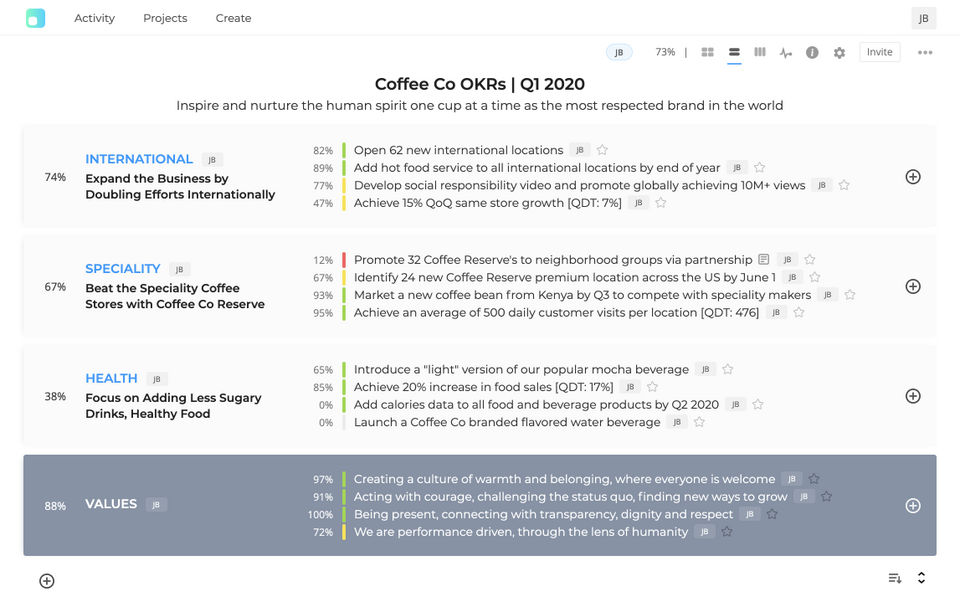Open the info details icon
This screenshot has width=960, height=603.
(812, 52)
